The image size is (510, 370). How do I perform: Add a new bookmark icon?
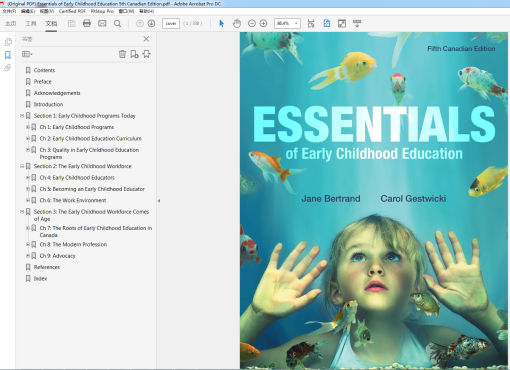pos(134,54)
